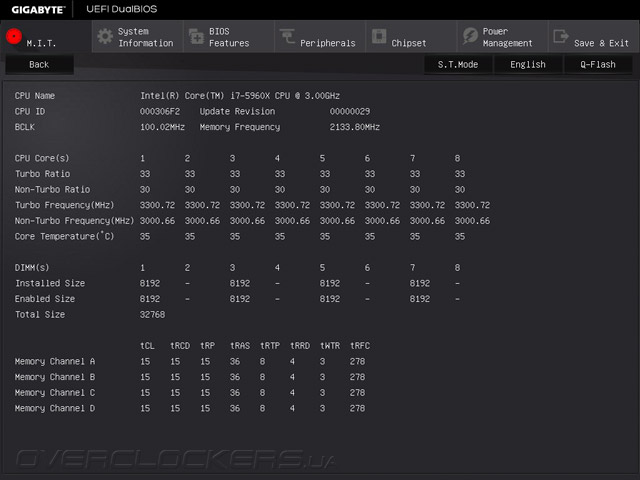640x480 pixels.
Task: Click the tRCD column header
Action: (180, 346)
